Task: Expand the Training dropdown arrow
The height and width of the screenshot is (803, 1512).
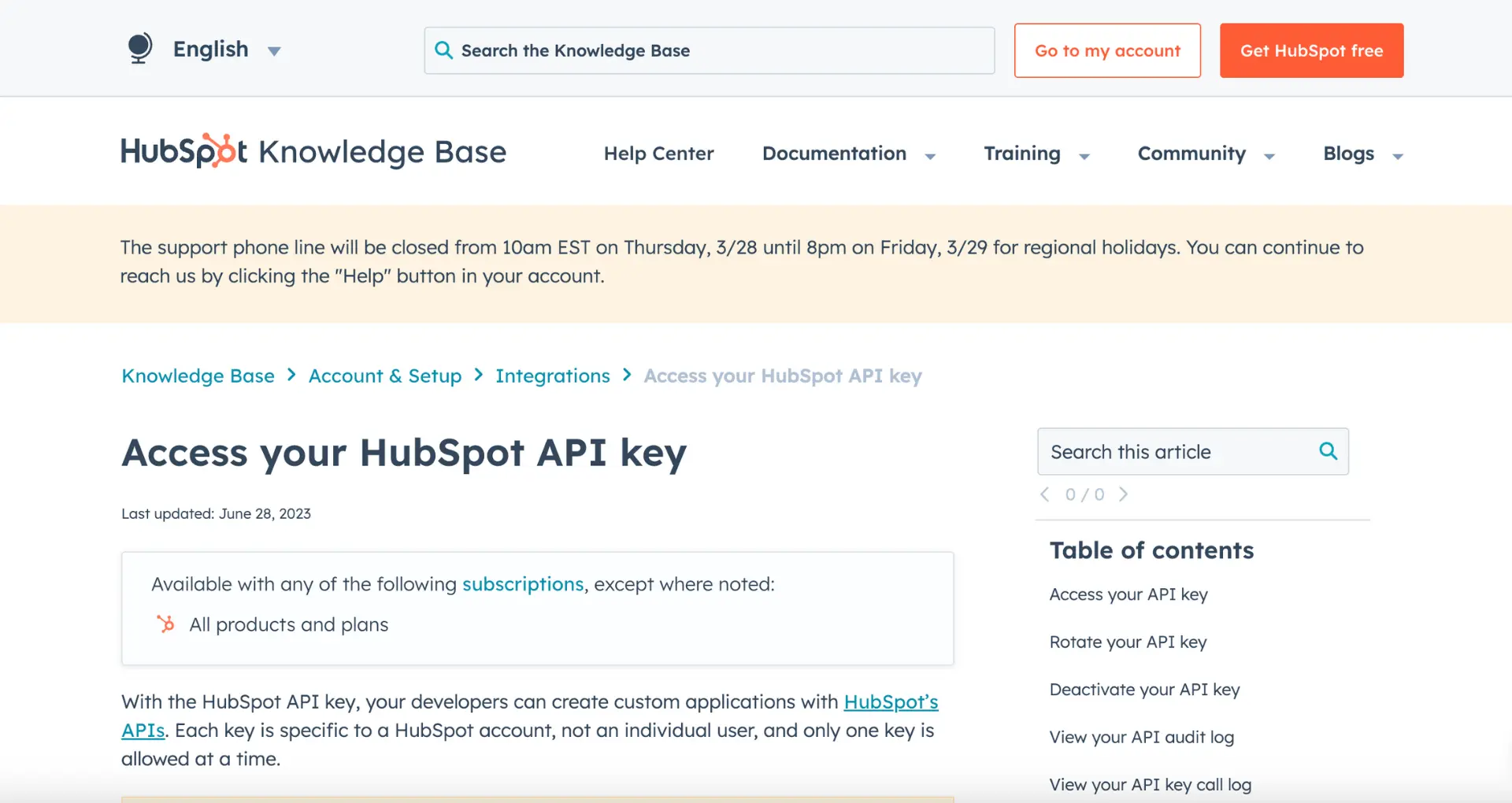Action: point(1084,156)
